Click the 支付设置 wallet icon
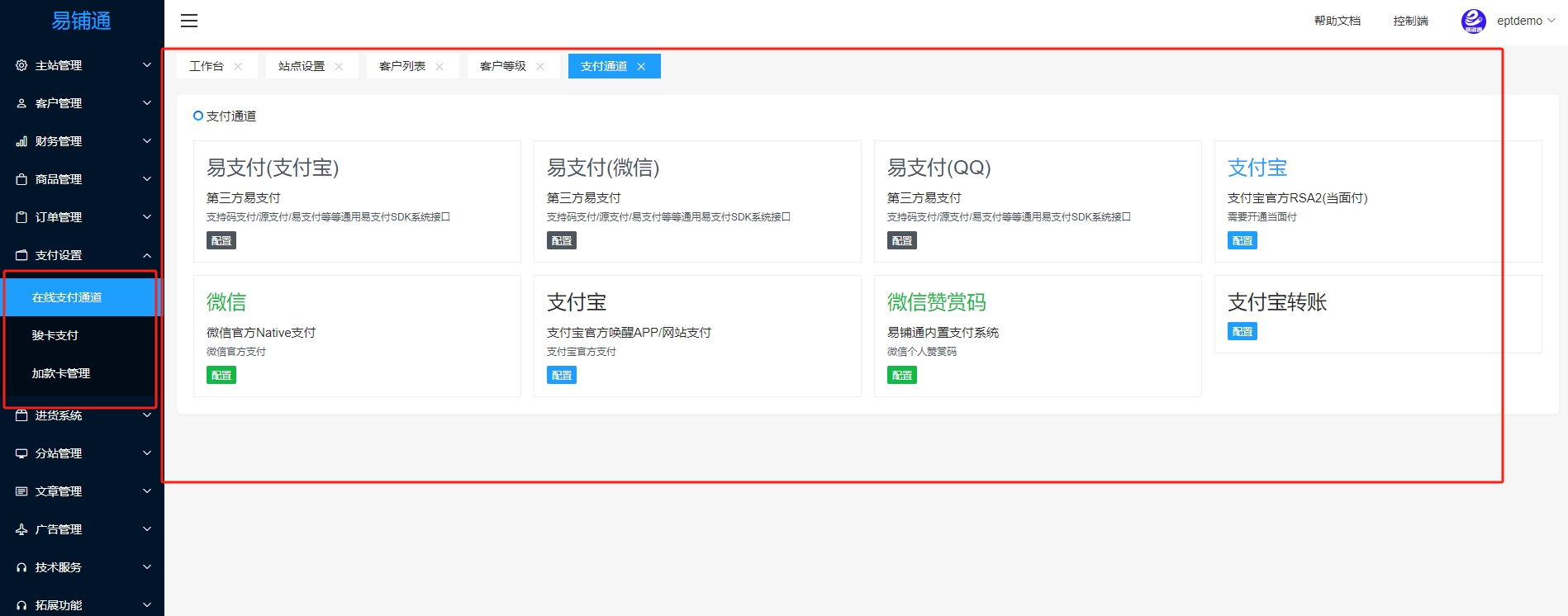 click(x=21, y=255)
